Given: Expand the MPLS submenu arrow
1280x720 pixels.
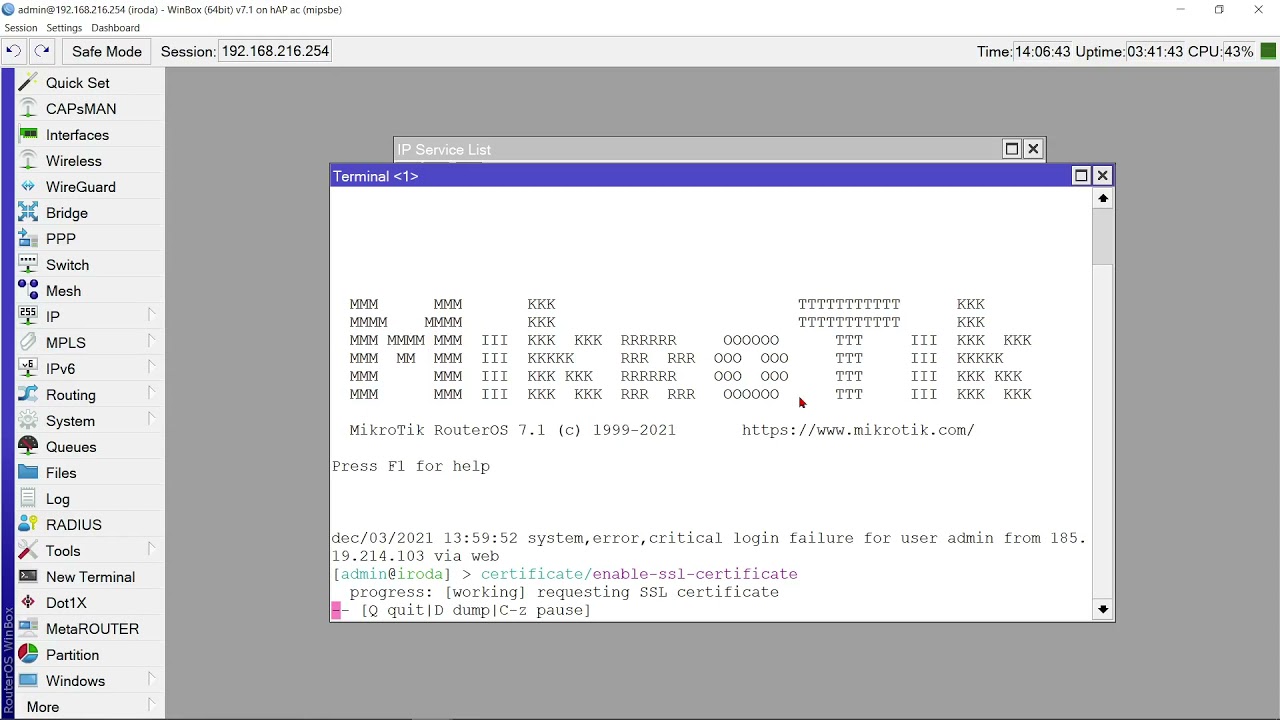Looking at the screenshot, I should pos(152,341).
